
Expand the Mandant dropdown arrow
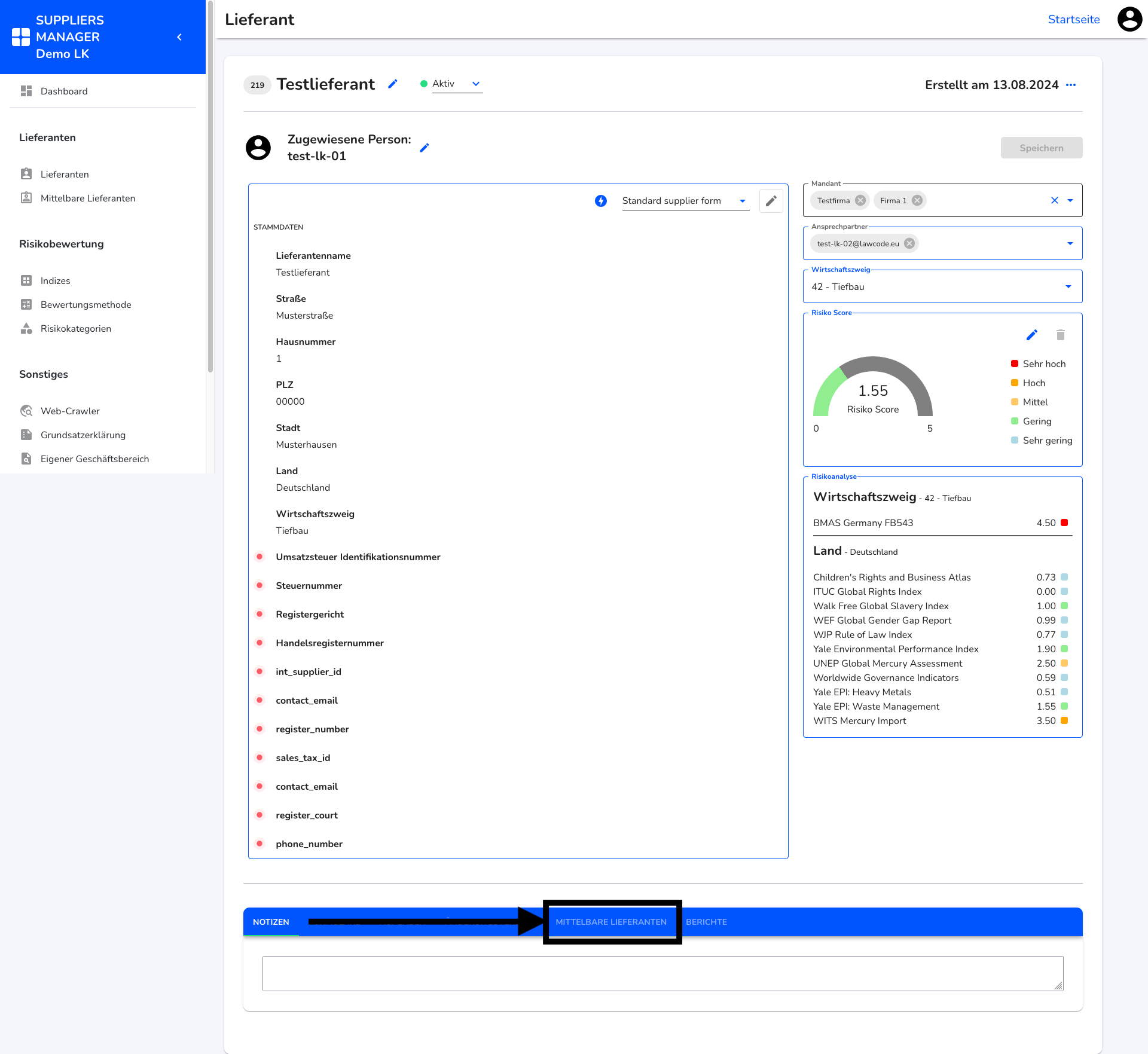[x=1070, y=200]
